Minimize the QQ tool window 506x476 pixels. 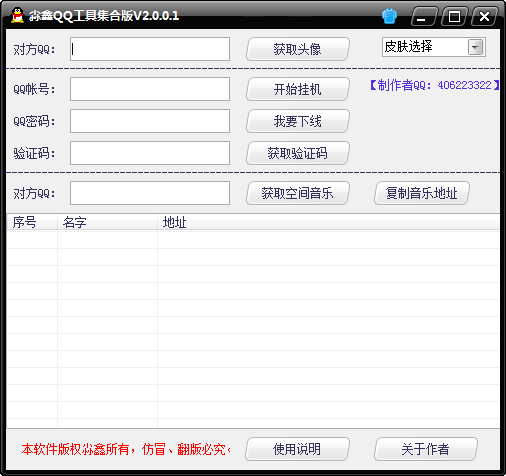pos(424,16)
